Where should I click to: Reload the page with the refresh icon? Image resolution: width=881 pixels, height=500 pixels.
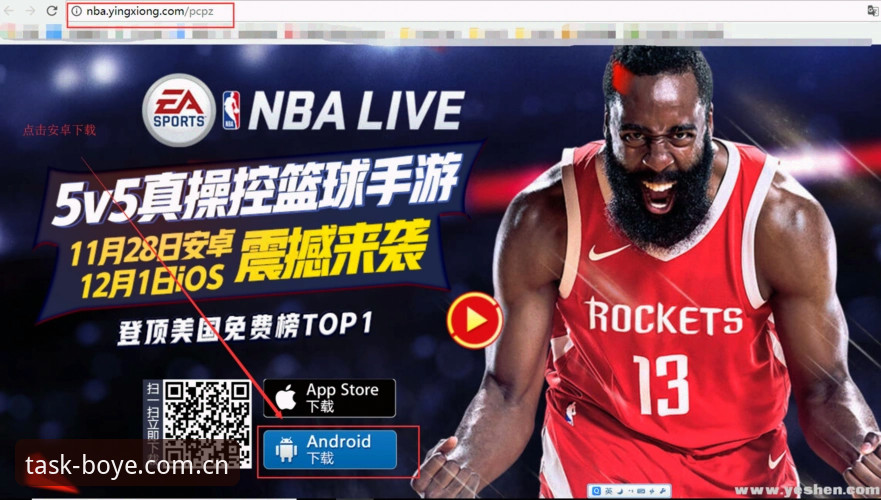coord(52,11)
